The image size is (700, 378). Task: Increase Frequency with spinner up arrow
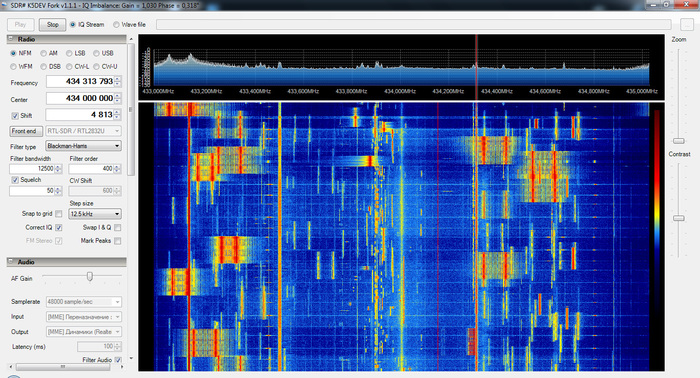(x=117, y=79)
